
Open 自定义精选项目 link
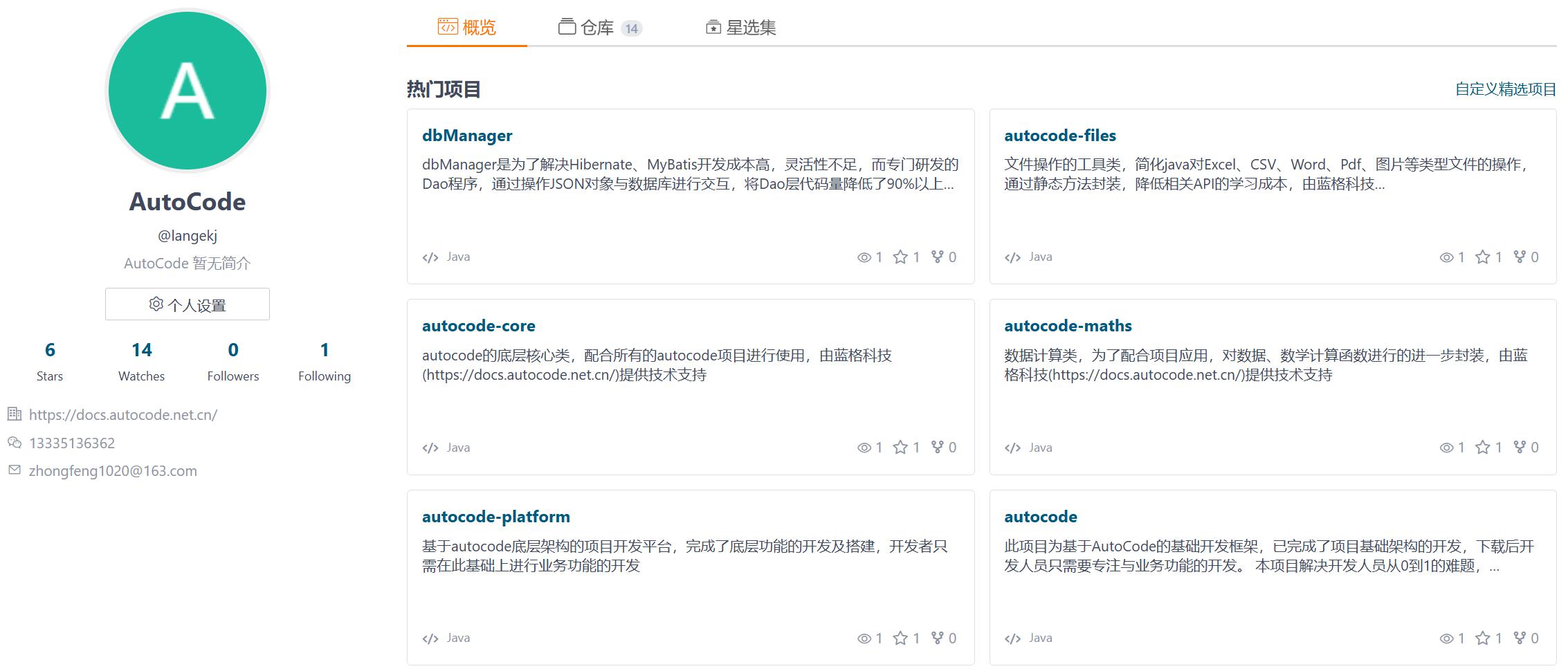(x=1505, y=89)
